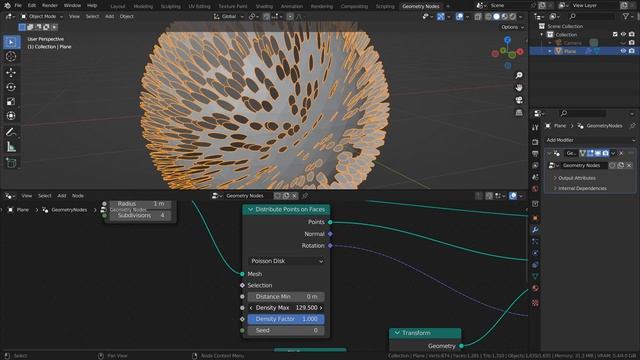The image size is (640, 360).
Task: Open the World properties tab
Action: tap(535, 189)
